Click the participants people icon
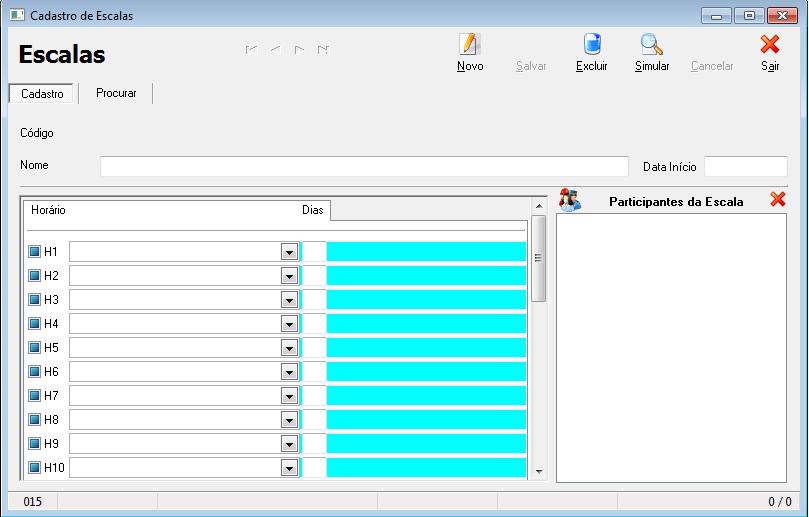Screen dimensions: 809x517 click(569, 200)
